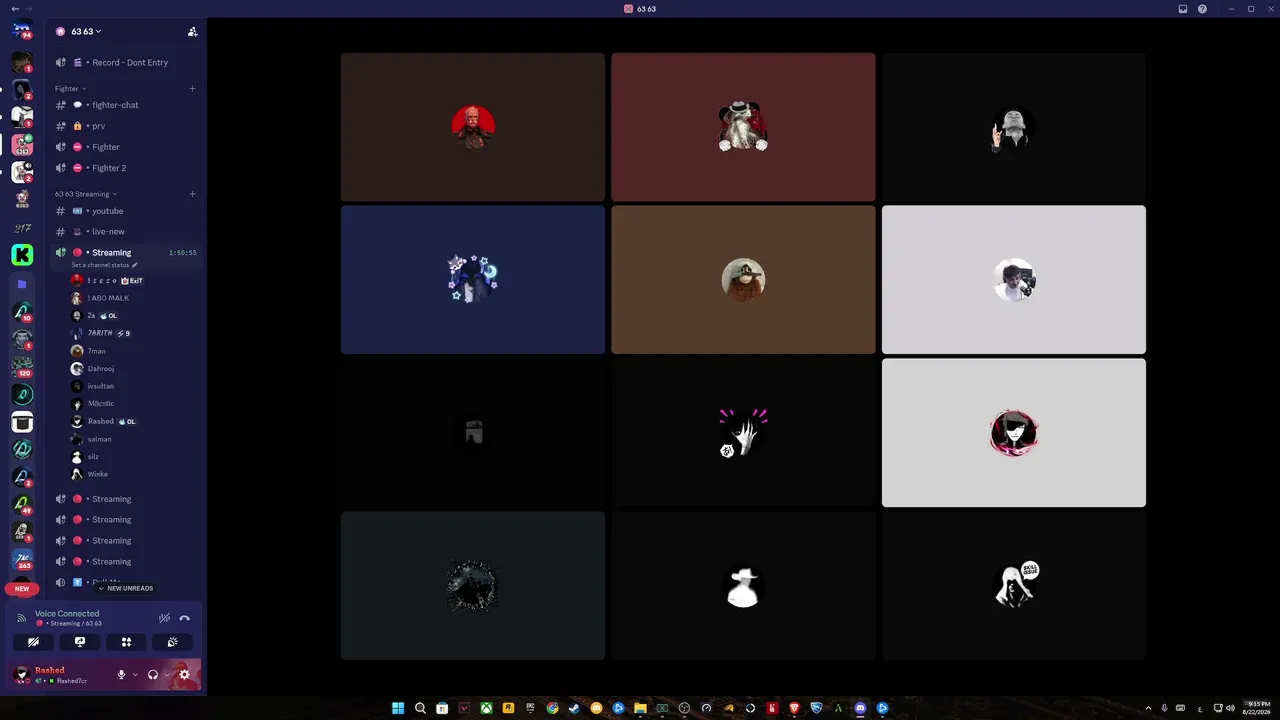Join the Fighter 2 voice channel
Screen dimensions: 1280x720
click(x=126, y=168)
